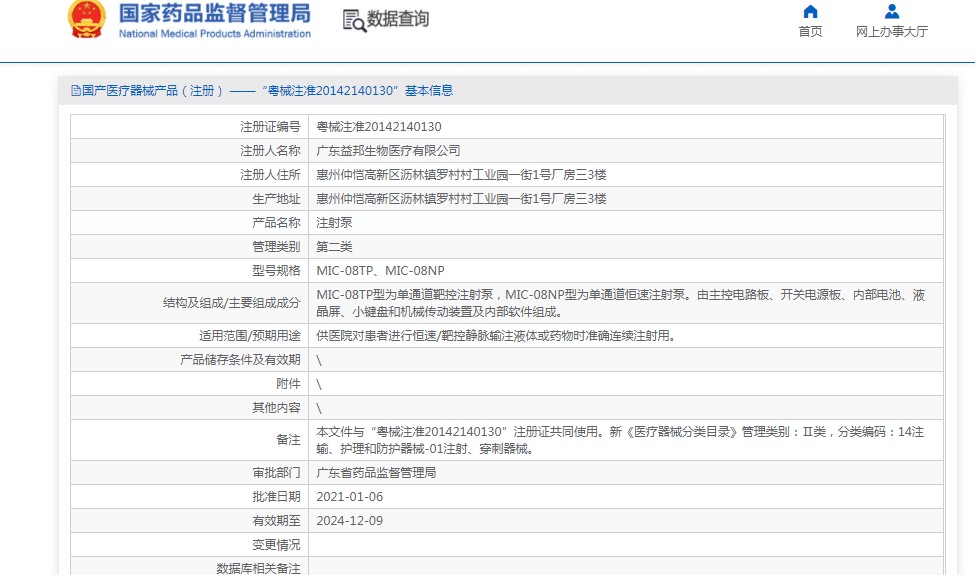Click the 网上办事大厅 user icon

point(892,11)
